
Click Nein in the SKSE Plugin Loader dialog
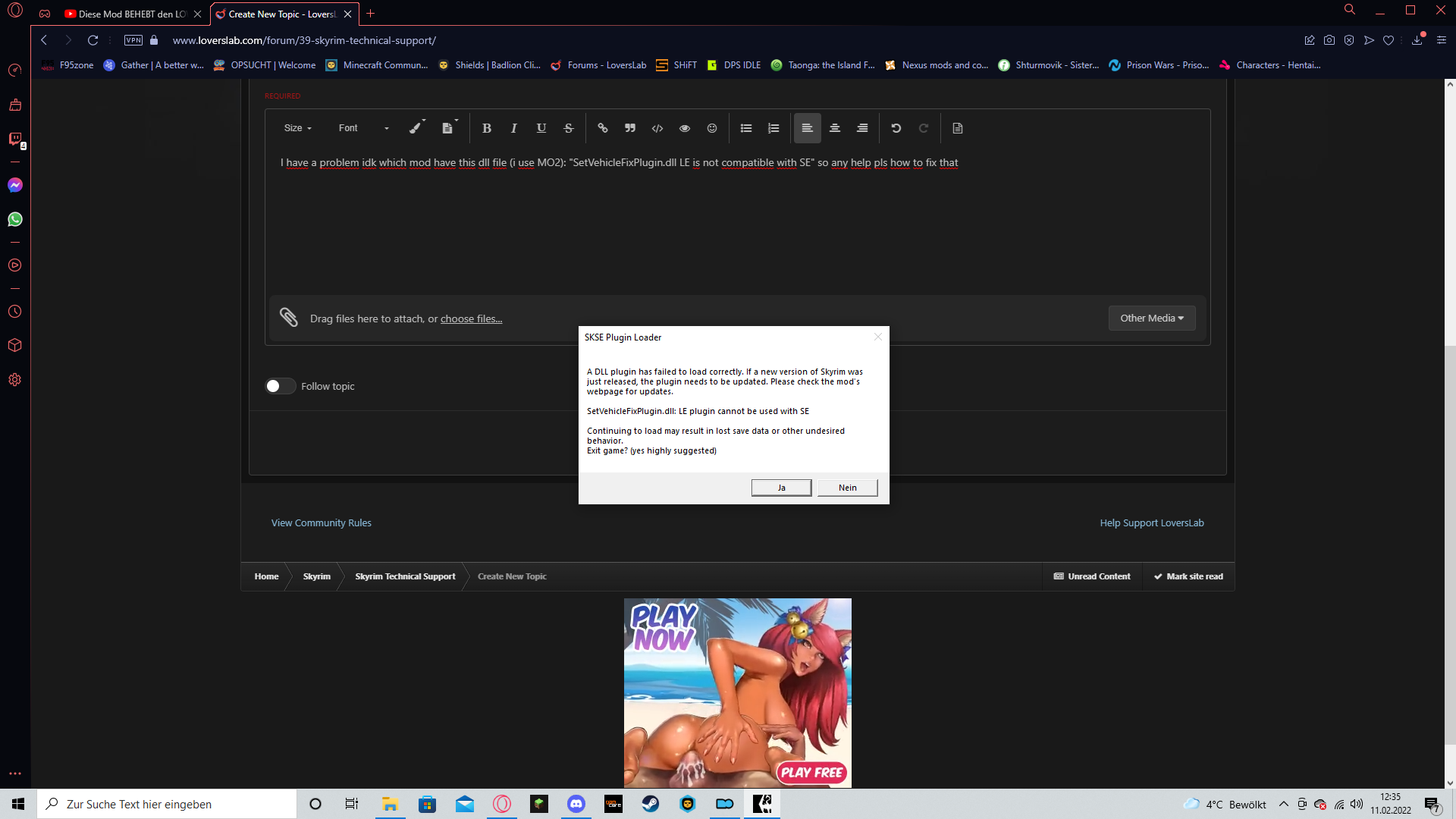click(848, 488)
